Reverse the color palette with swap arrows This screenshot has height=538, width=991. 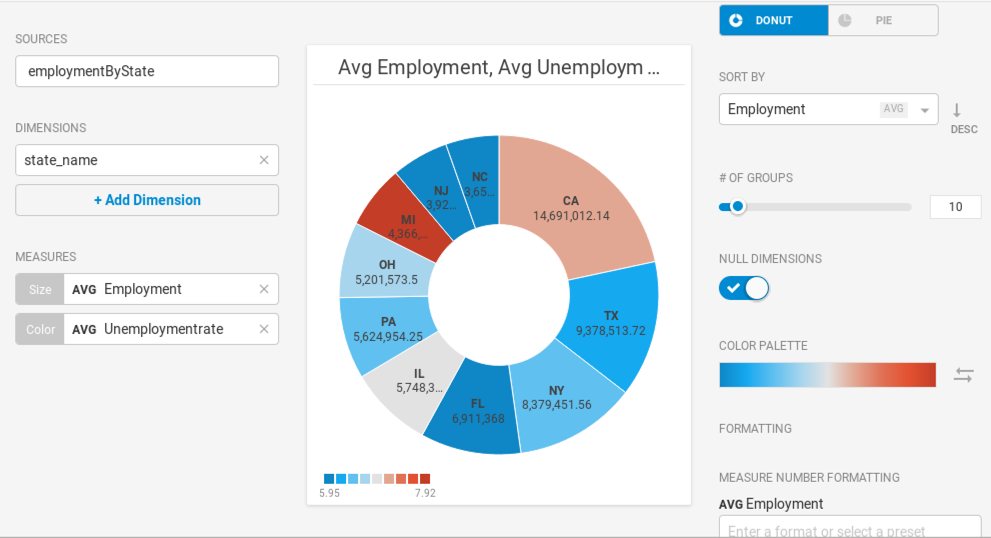(963, 375)
